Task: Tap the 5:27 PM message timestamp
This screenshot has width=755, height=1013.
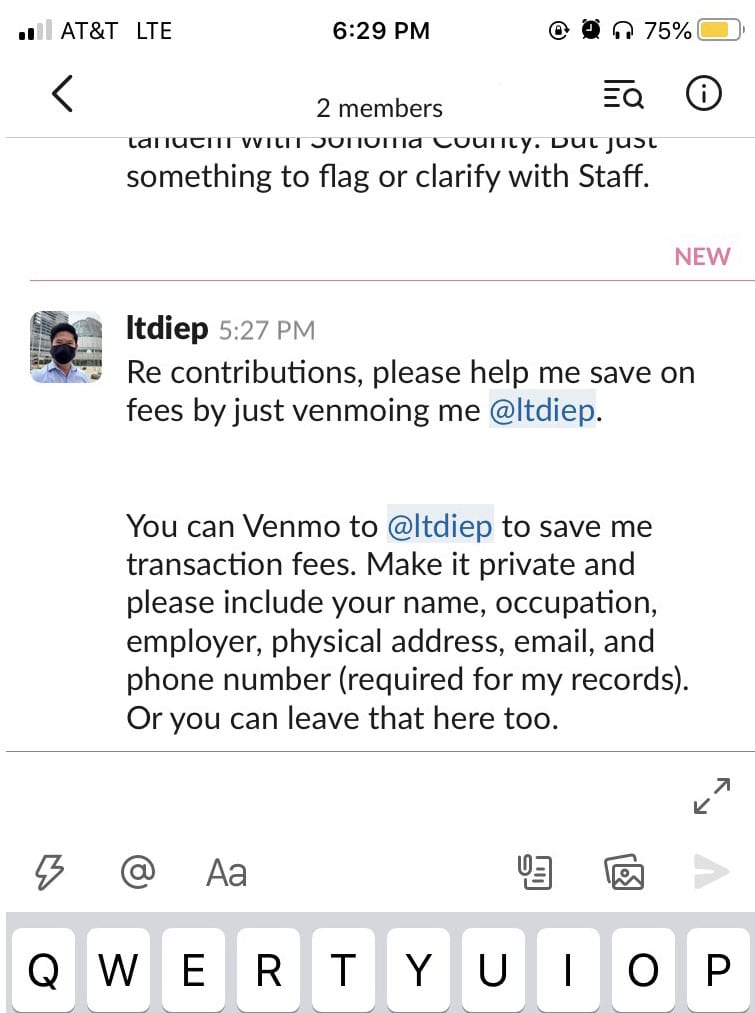Action: tap(267, 331)
